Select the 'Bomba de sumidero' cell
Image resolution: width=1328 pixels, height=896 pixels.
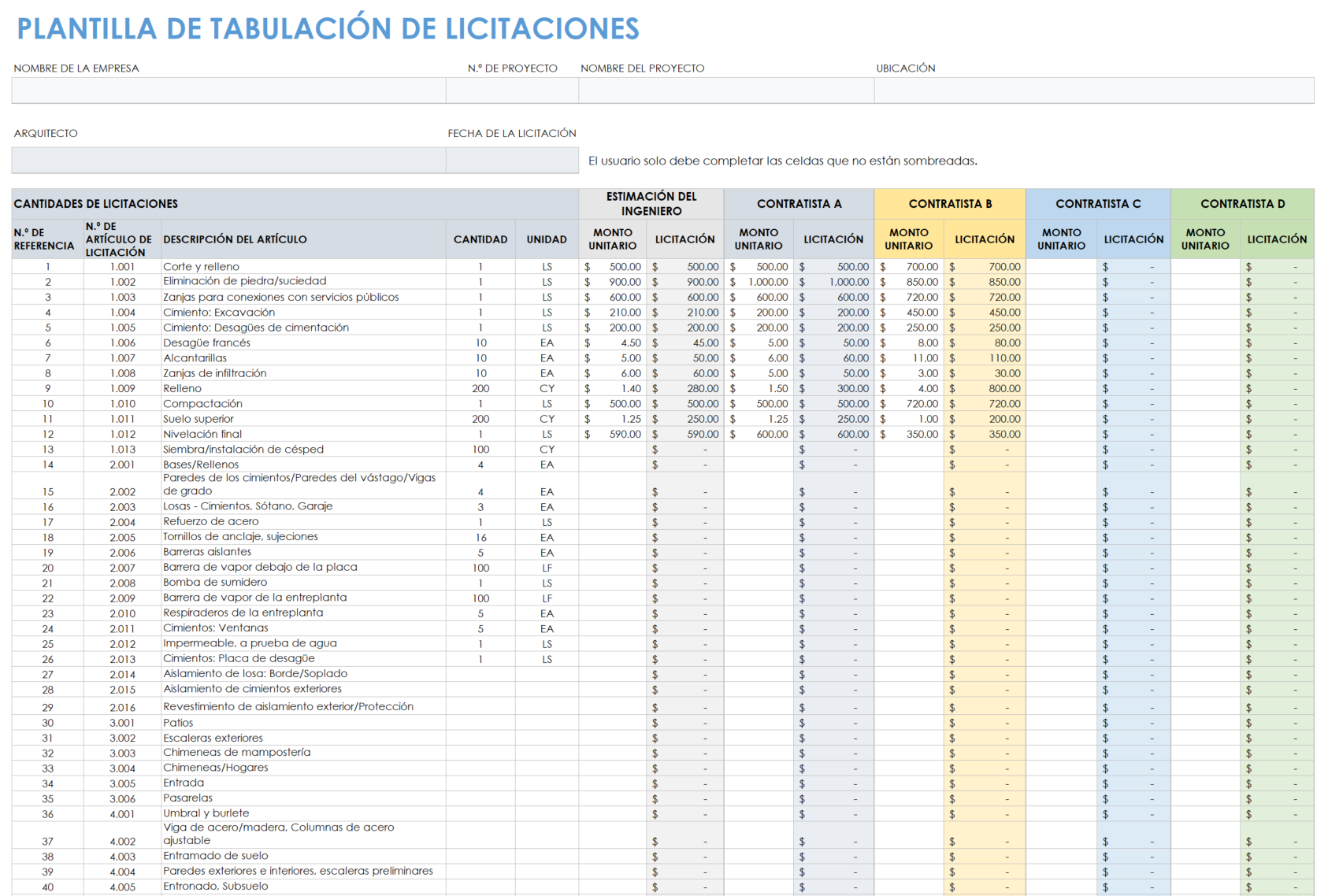[303, 583]
